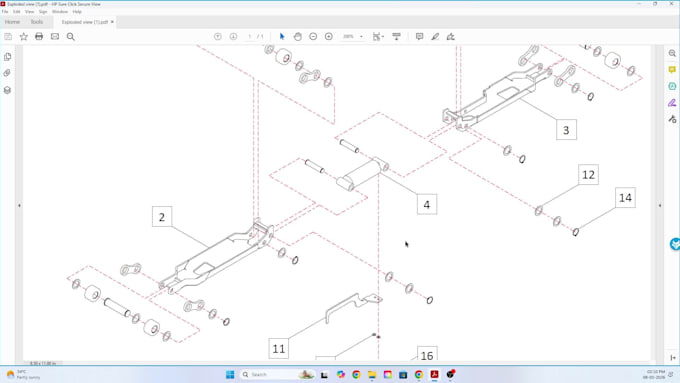Open the Help menu

point(77,12)
